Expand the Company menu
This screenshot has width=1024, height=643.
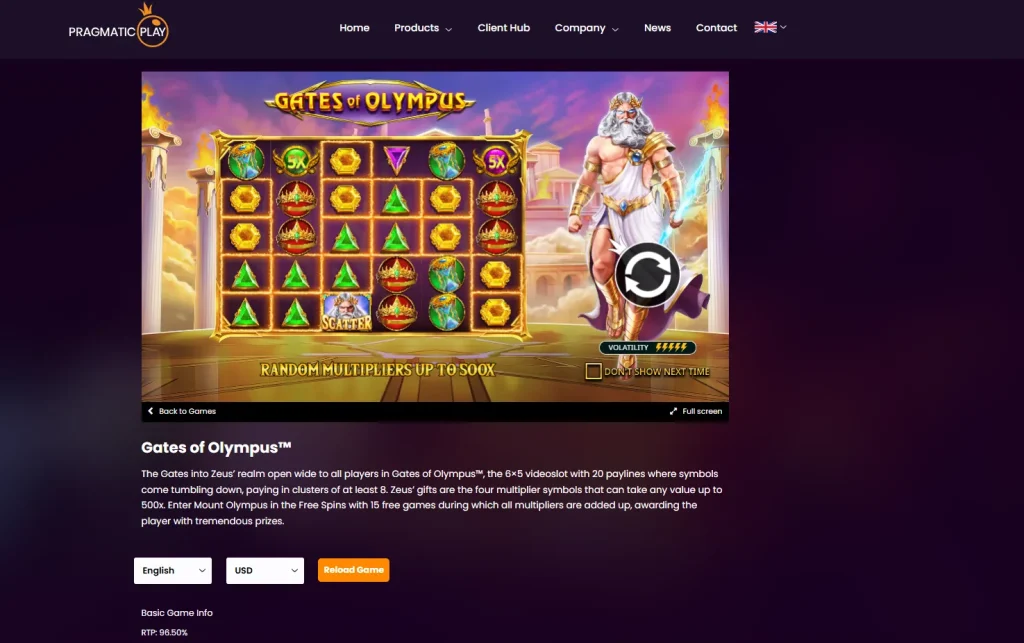click(586, 28)
